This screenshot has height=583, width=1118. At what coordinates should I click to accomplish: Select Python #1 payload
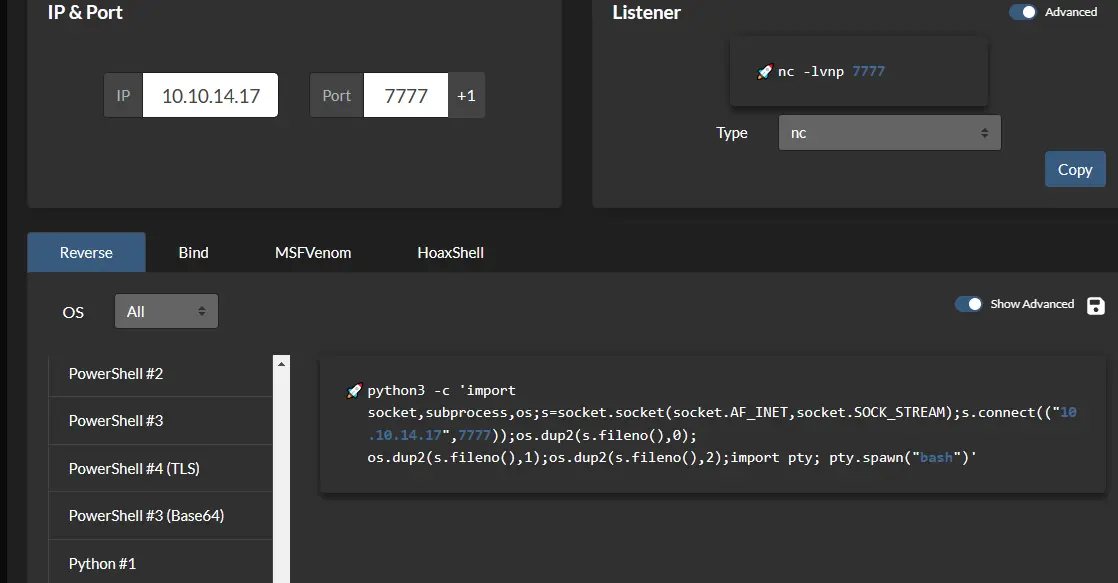pos(160,563)
